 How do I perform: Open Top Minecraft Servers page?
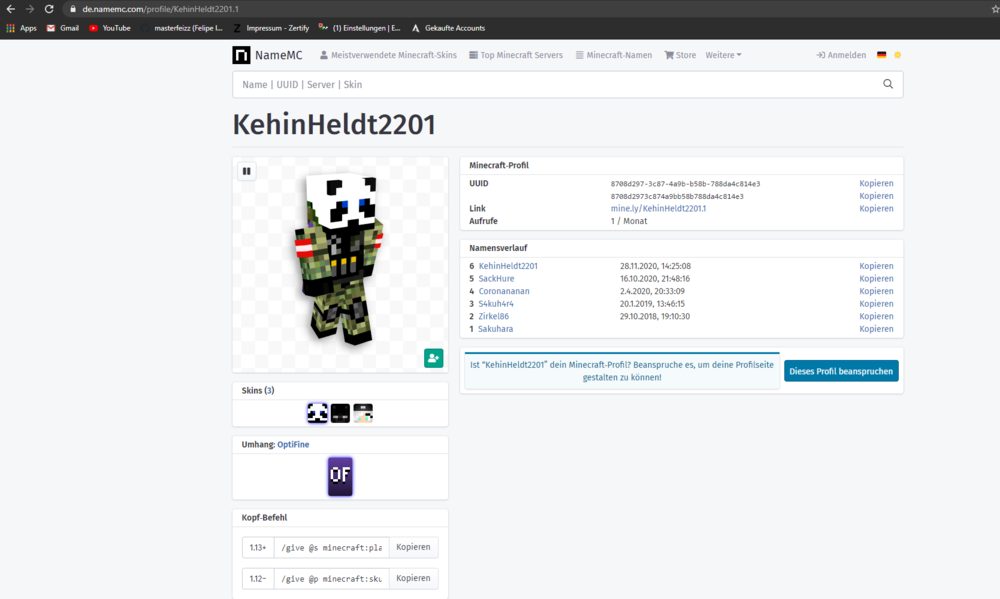pos(515,55)
